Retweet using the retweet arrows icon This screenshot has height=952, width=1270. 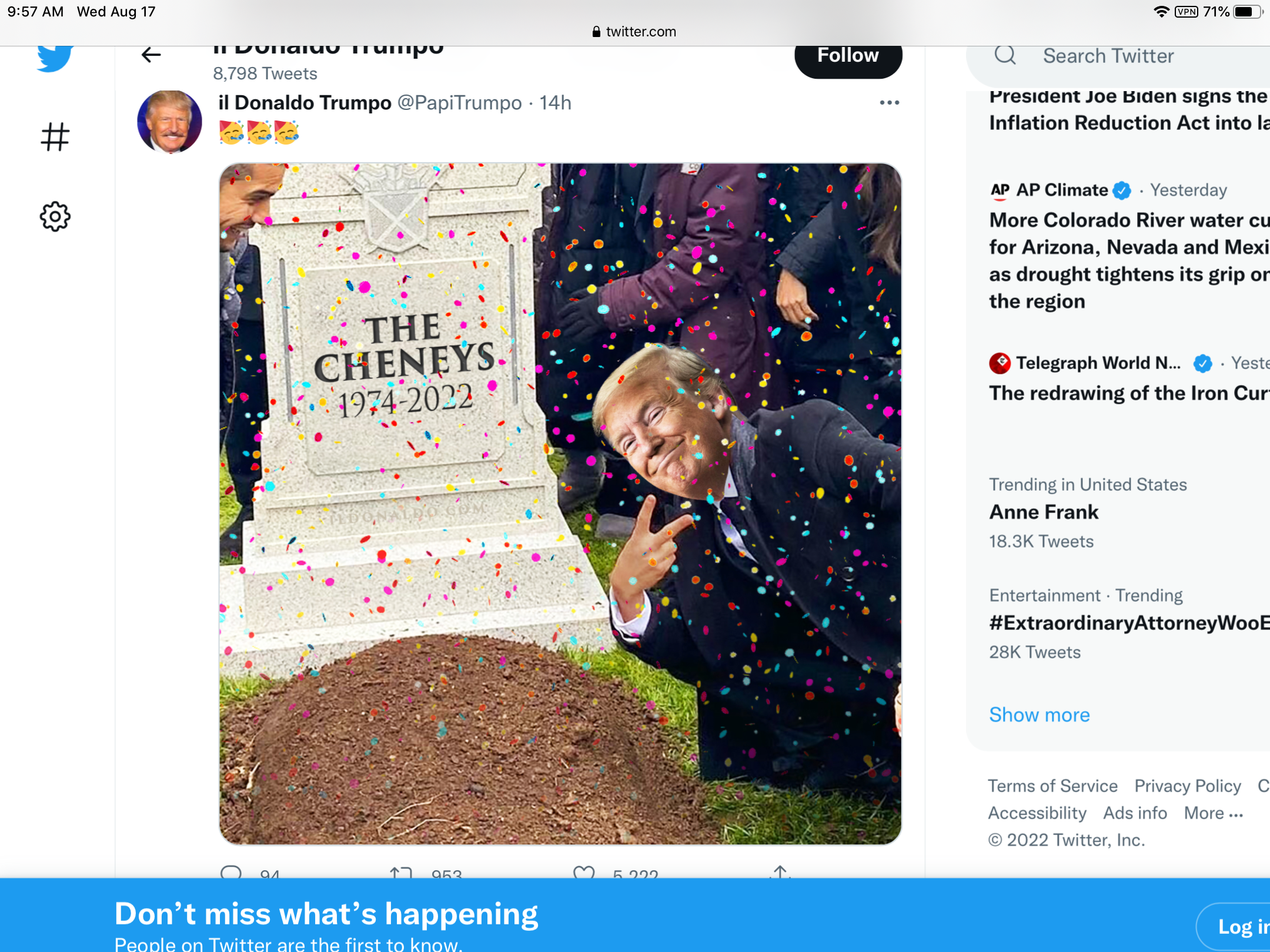pos(401,873)
